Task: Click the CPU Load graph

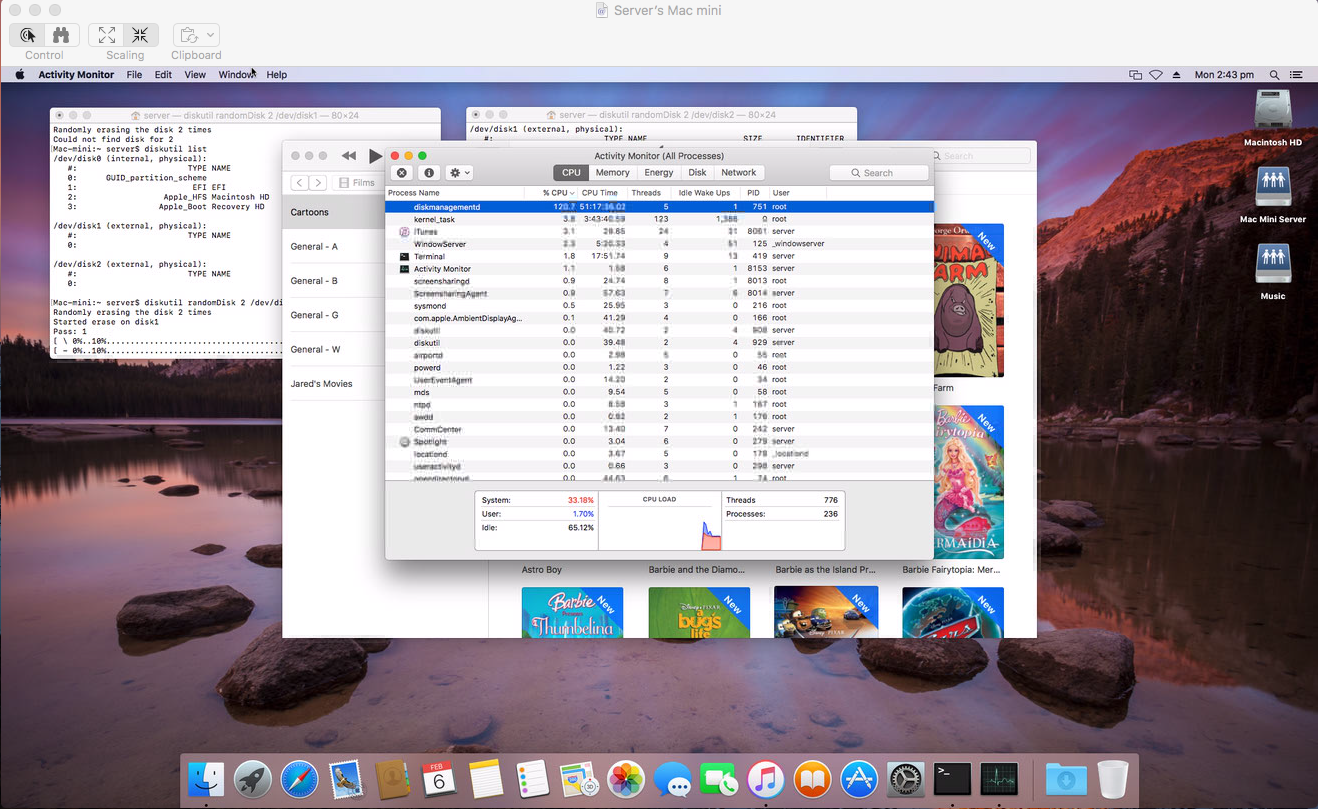Action: point(660,520)
